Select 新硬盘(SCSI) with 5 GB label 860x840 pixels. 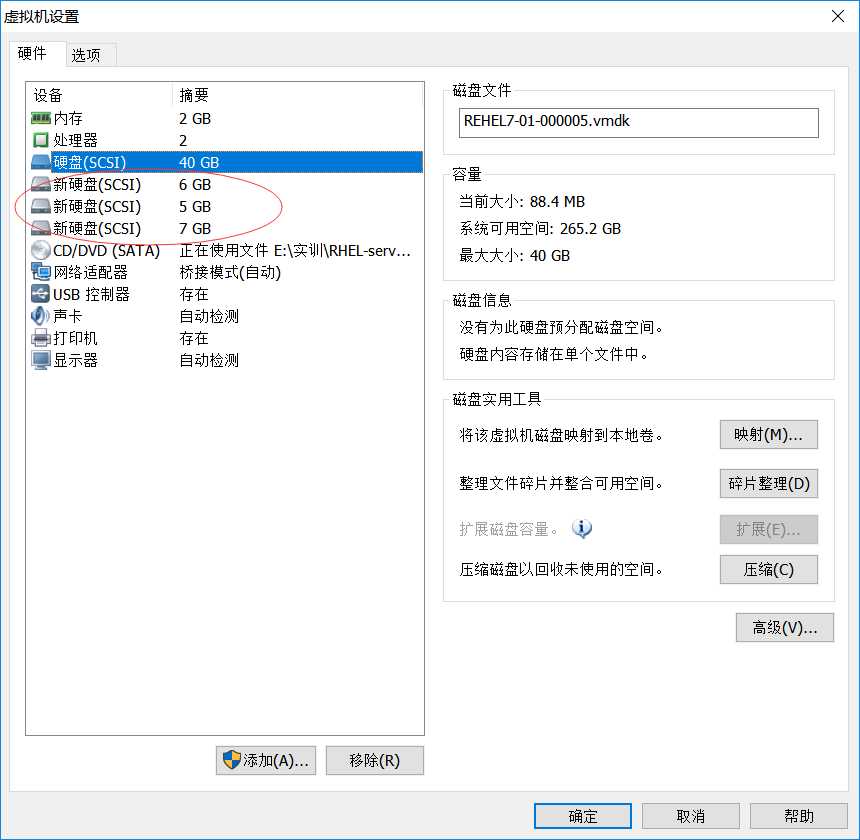tap(97, 206)
